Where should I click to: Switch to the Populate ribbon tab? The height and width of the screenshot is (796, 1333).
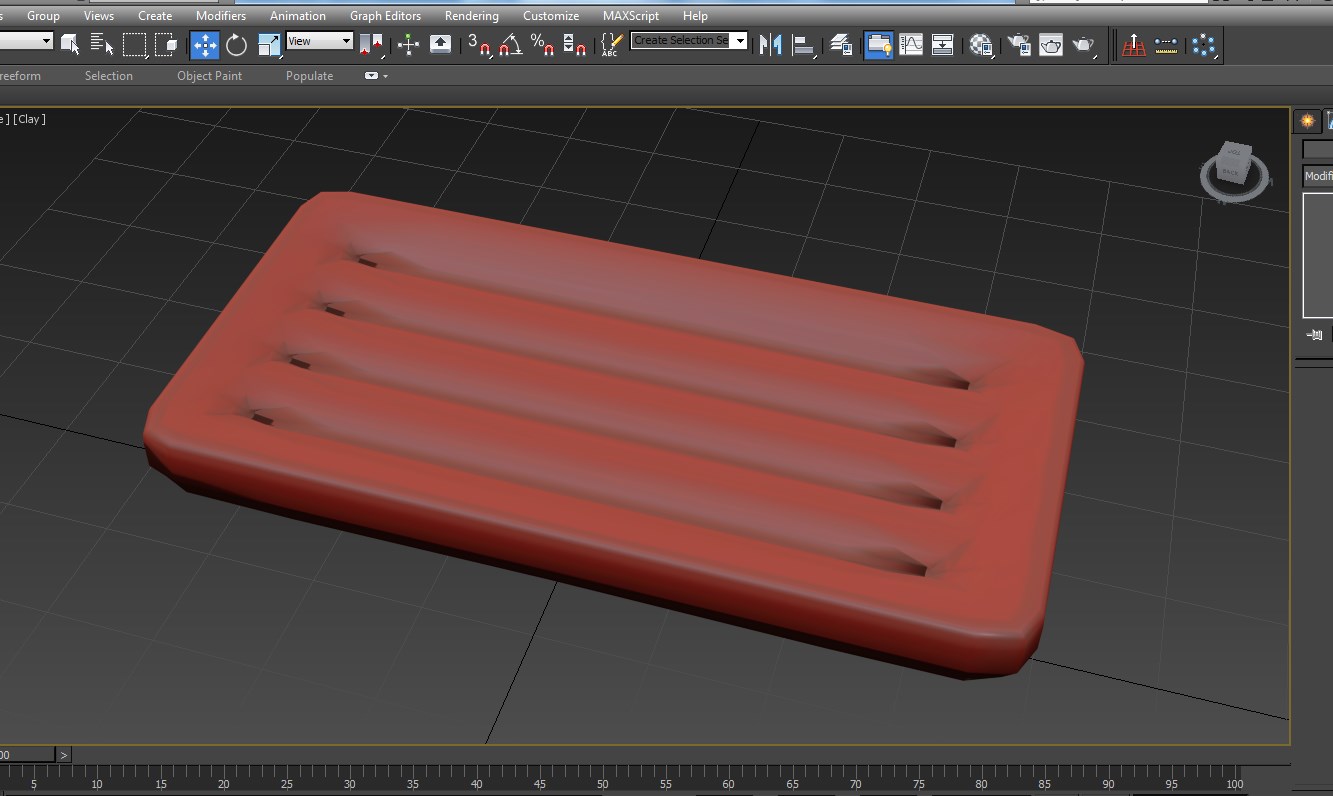point(310,76)
